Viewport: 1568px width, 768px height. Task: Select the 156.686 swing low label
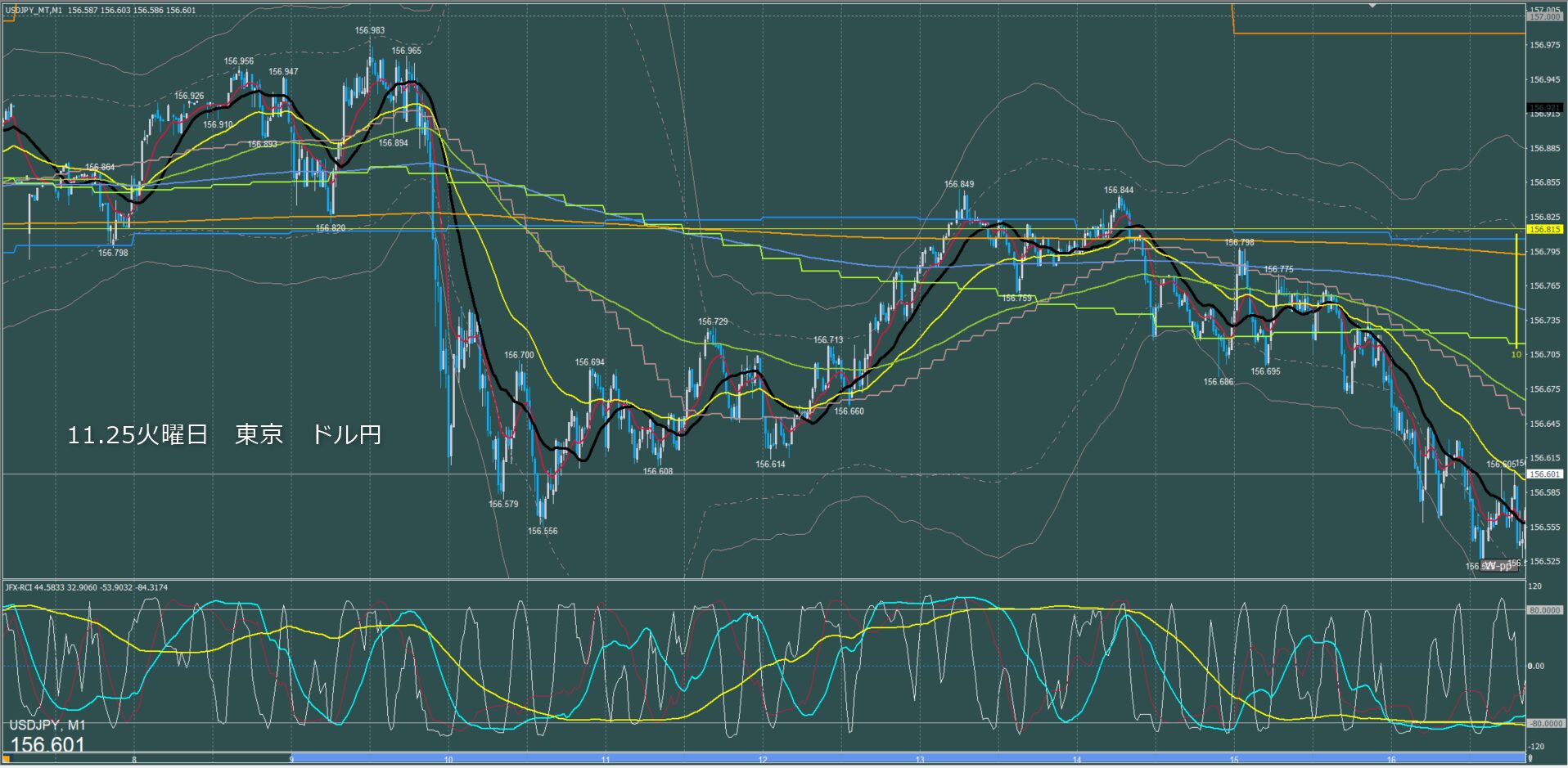pos(1218,382)
